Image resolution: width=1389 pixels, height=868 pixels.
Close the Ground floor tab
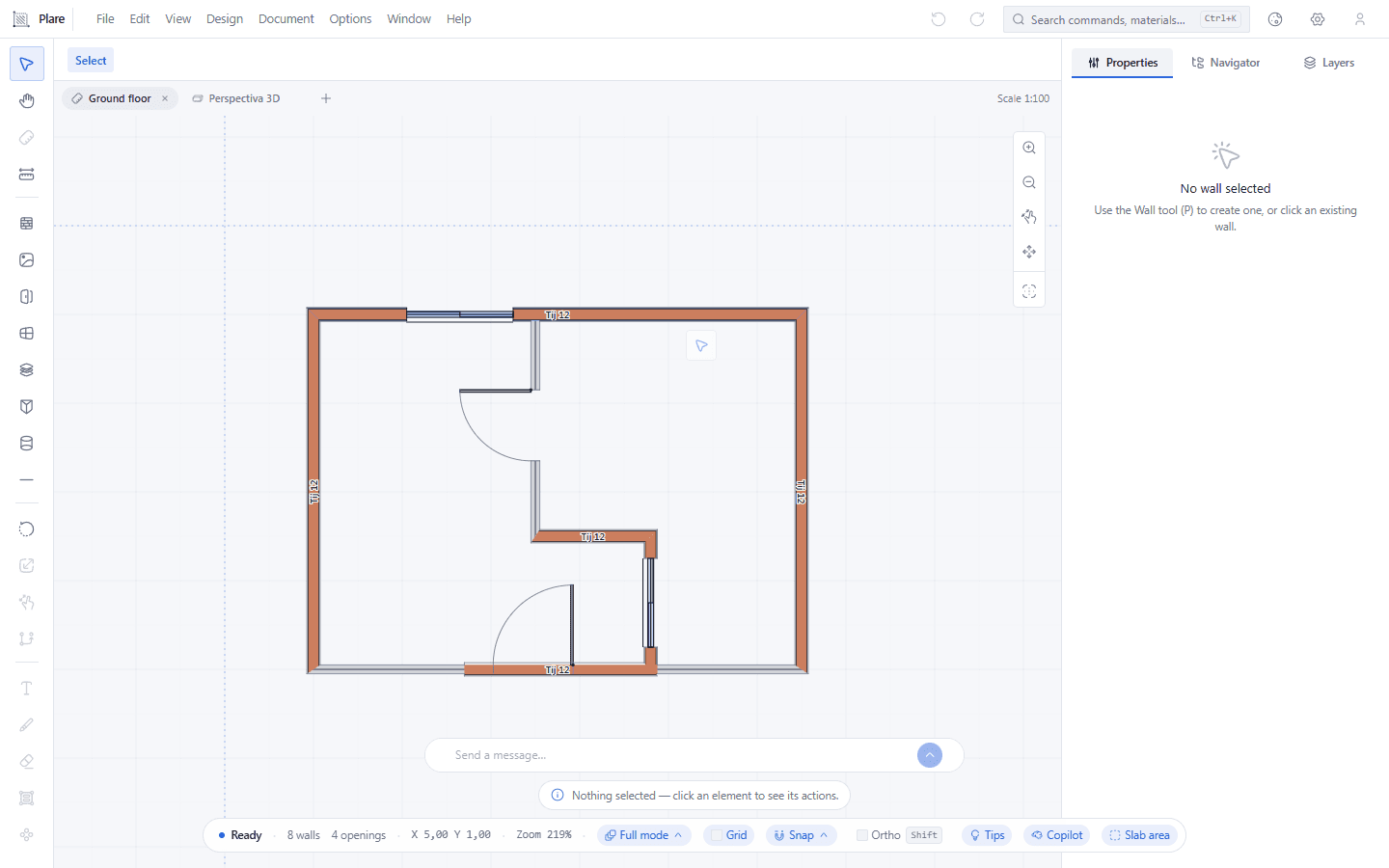[165, 98]
